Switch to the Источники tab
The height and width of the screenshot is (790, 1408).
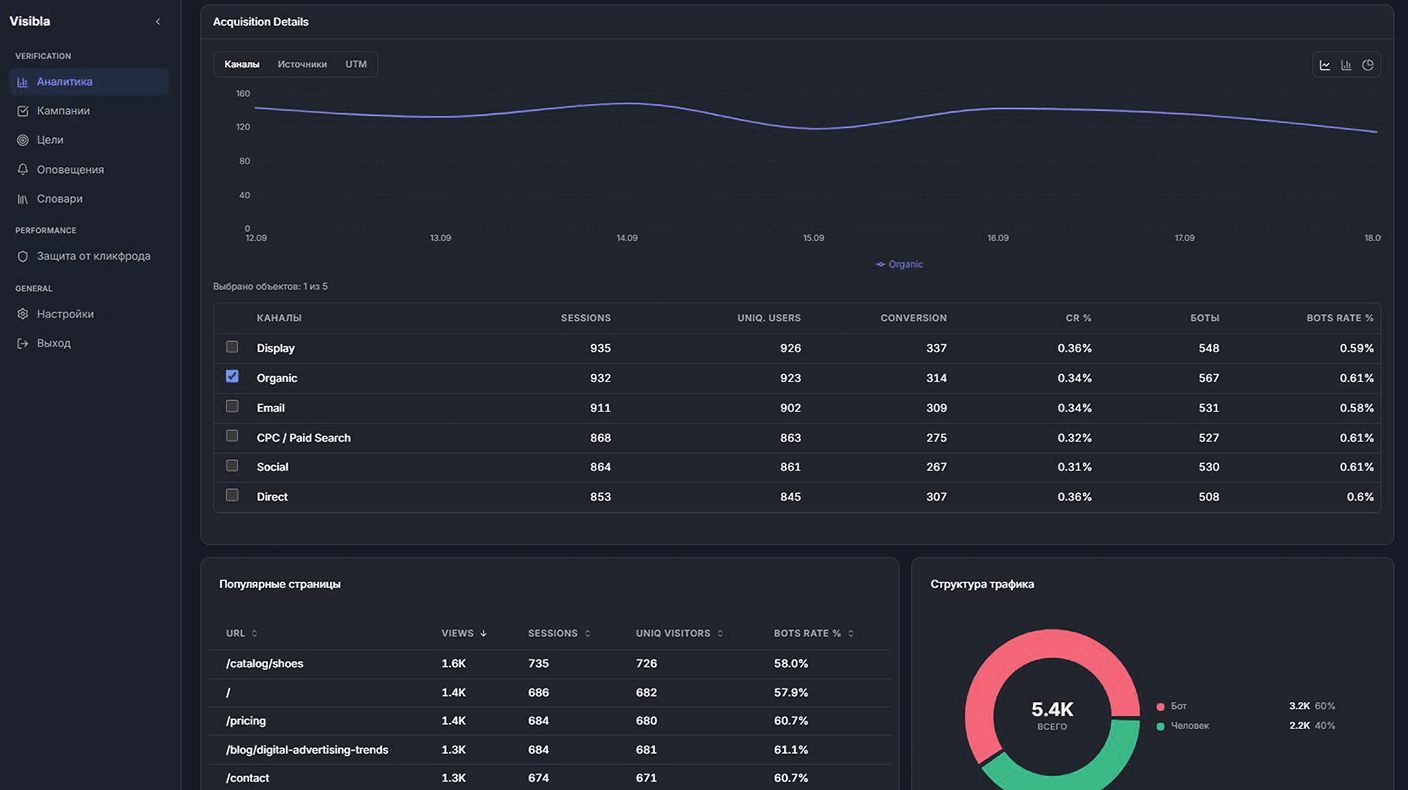pos(302,65)
